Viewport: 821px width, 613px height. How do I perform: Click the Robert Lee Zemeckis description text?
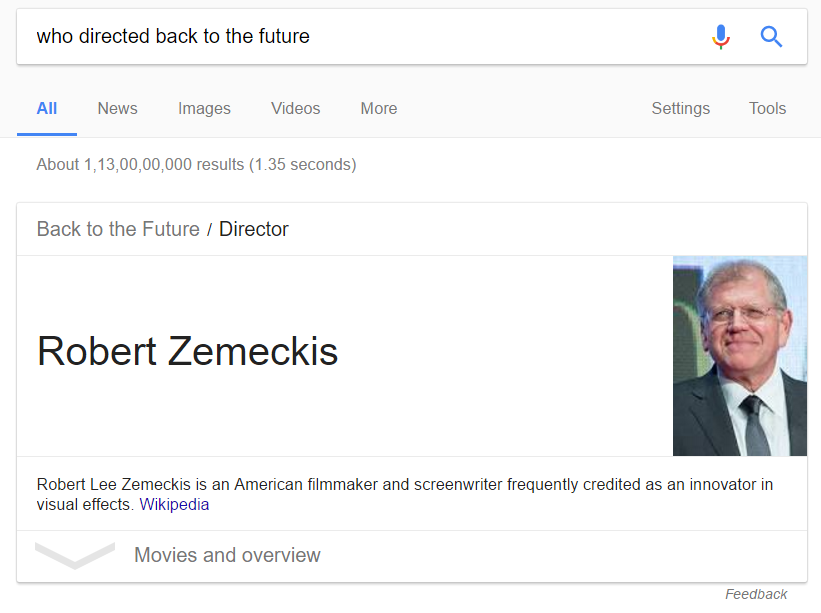click(x=404, y=494)
